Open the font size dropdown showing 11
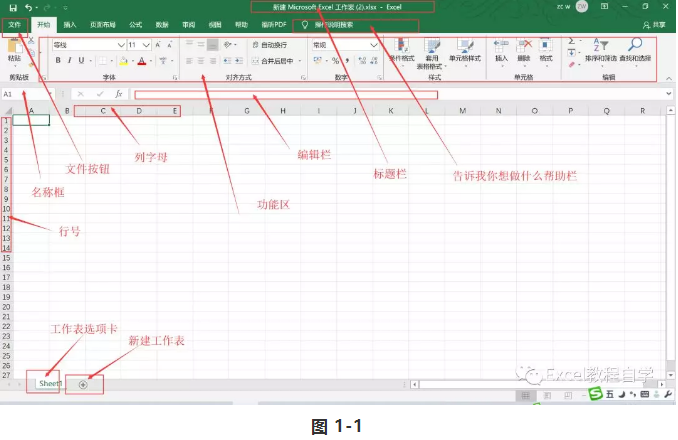 (x=147, y=45)
